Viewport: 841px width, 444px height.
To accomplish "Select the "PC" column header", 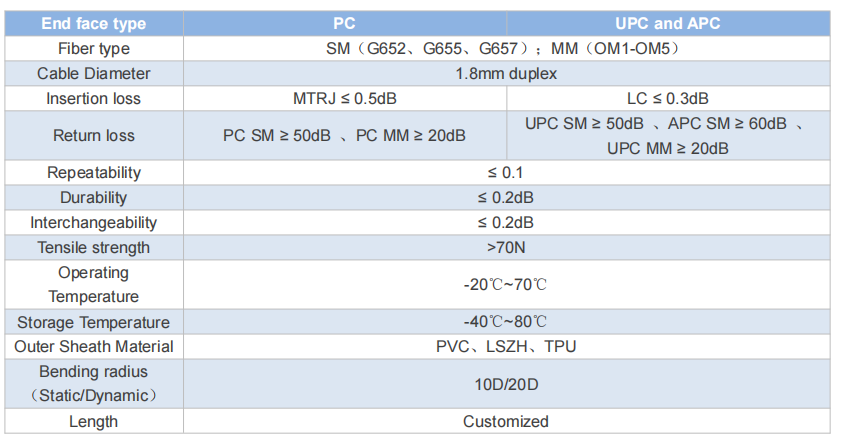I will [344, 24].
